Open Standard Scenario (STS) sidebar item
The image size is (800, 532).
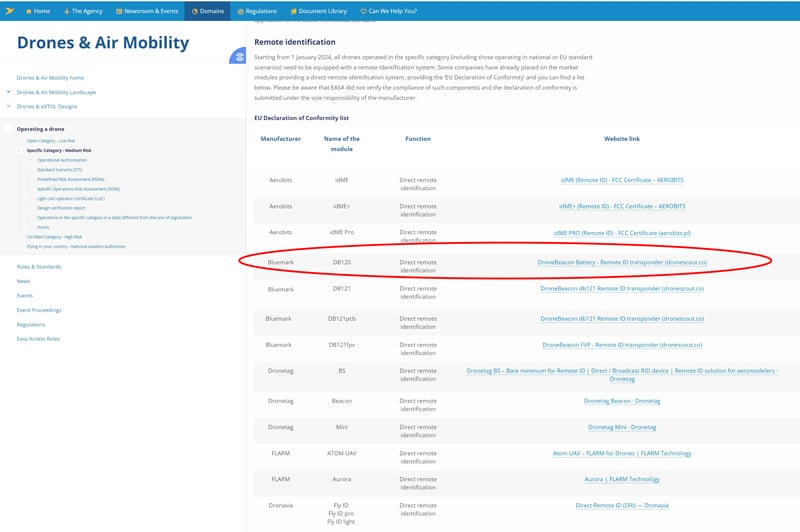61,169
